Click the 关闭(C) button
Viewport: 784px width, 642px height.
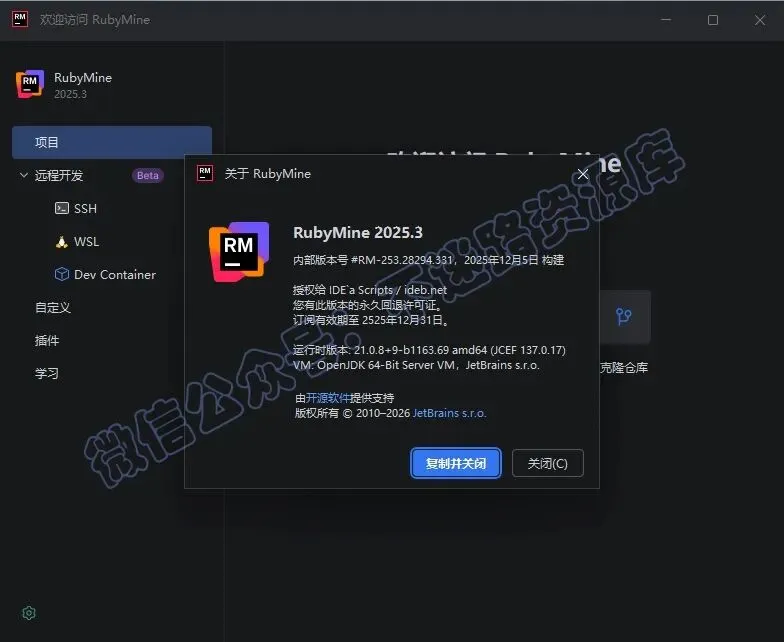548,464
